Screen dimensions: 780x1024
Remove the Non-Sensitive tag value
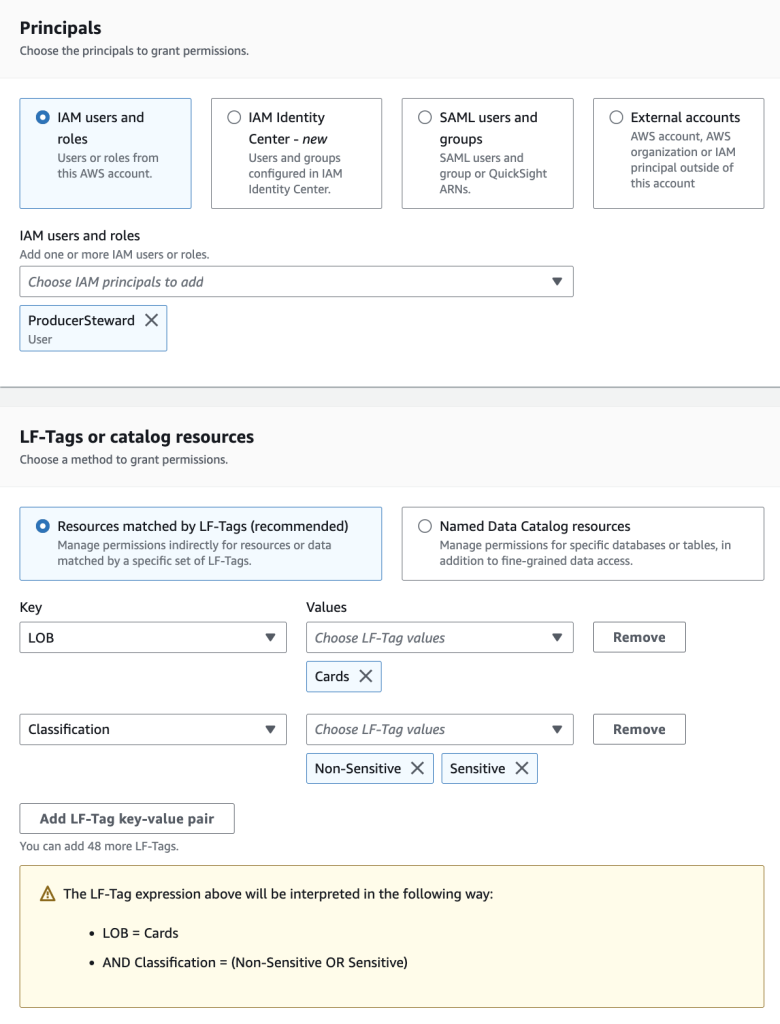(x=417, y=768)
